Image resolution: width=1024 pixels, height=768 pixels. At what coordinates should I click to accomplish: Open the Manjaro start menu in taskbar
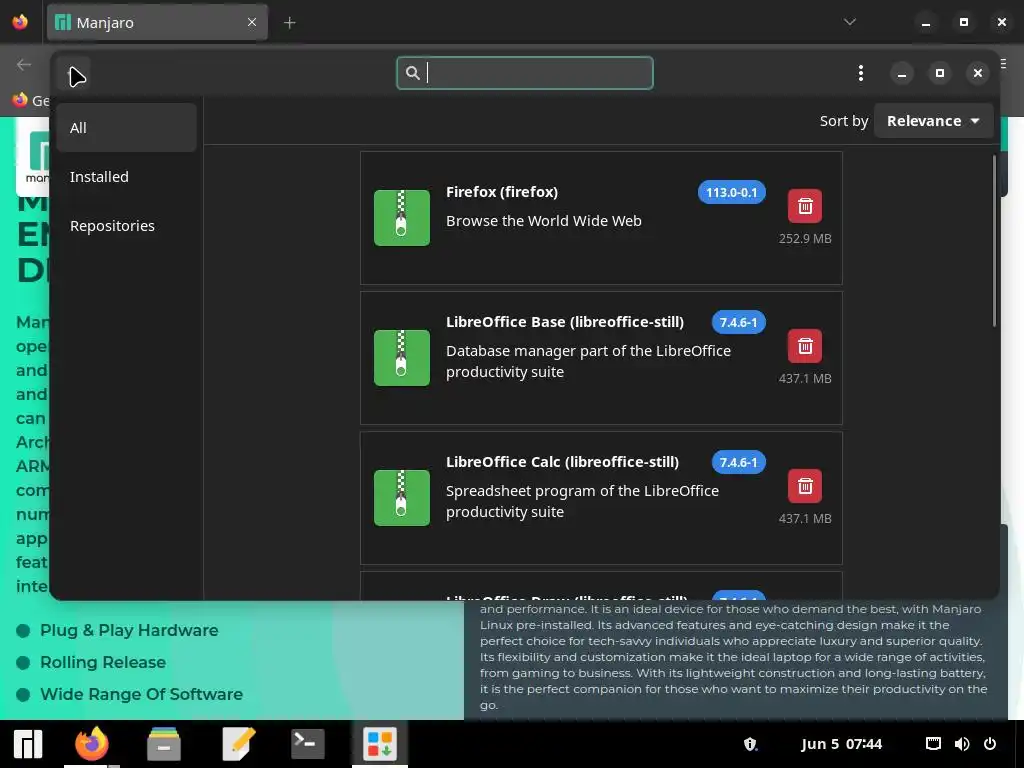pos(28,743)
